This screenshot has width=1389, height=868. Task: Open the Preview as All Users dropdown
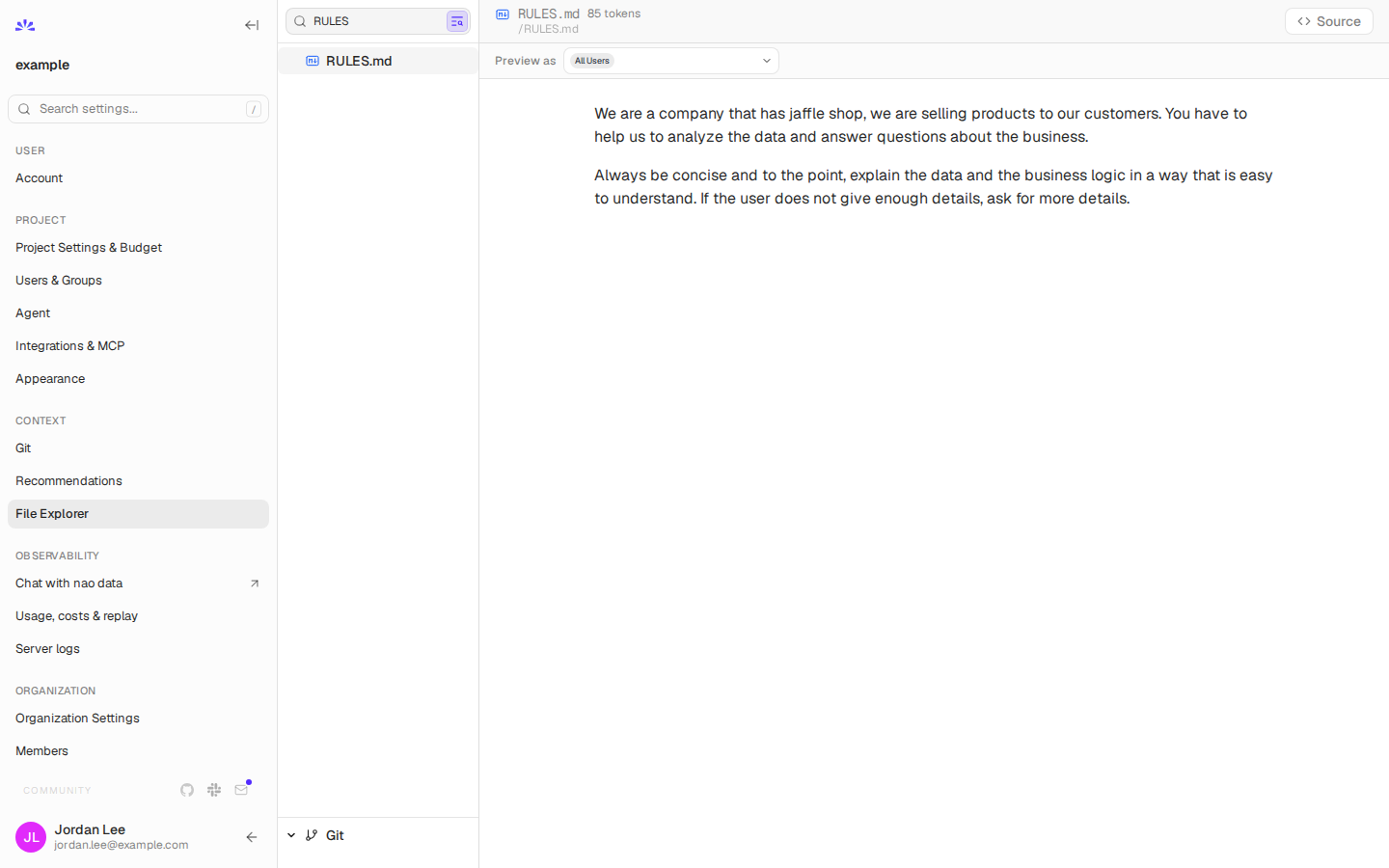click(x=671, y=61)
